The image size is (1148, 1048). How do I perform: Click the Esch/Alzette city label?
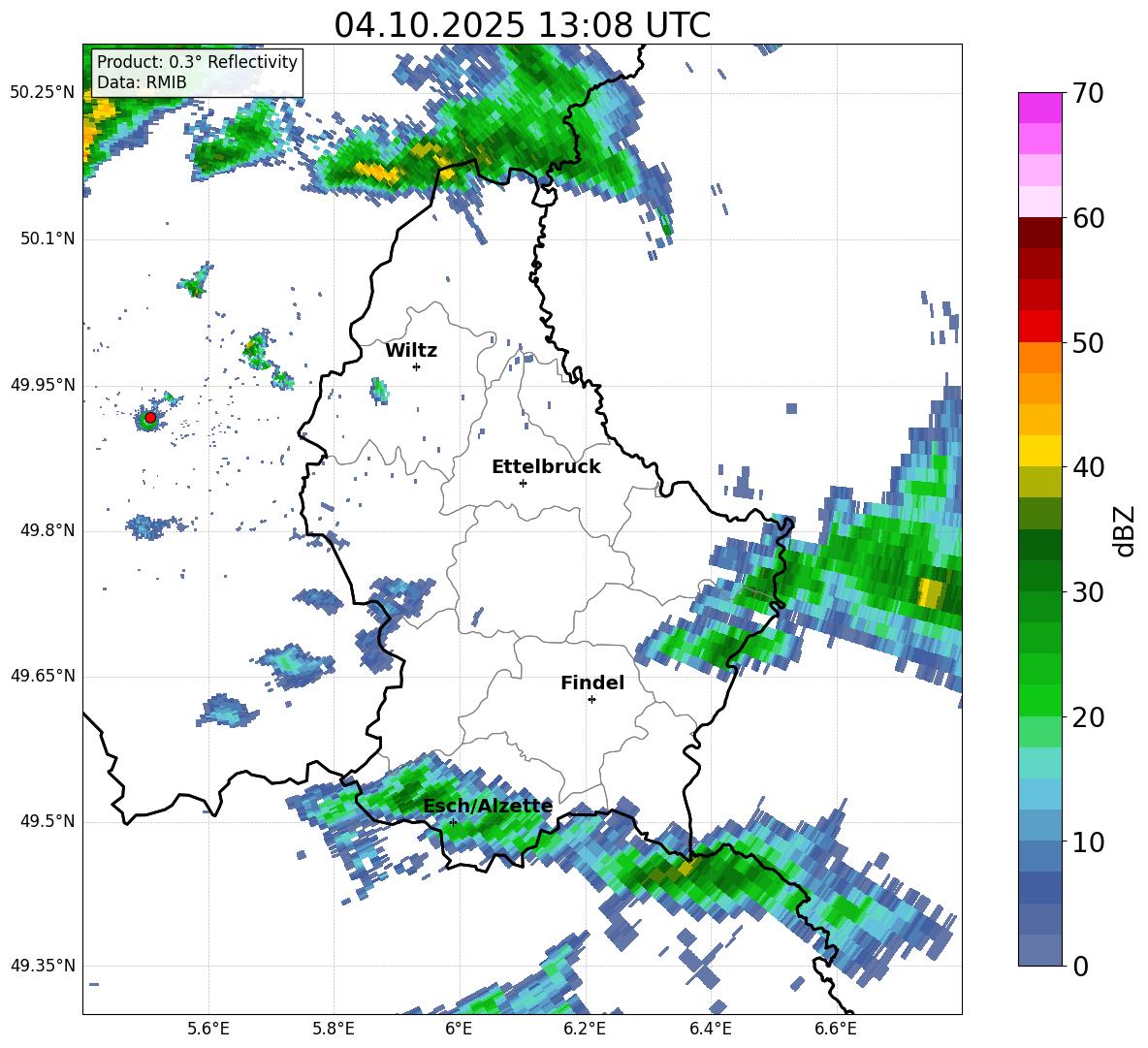[x=488, y=806]
